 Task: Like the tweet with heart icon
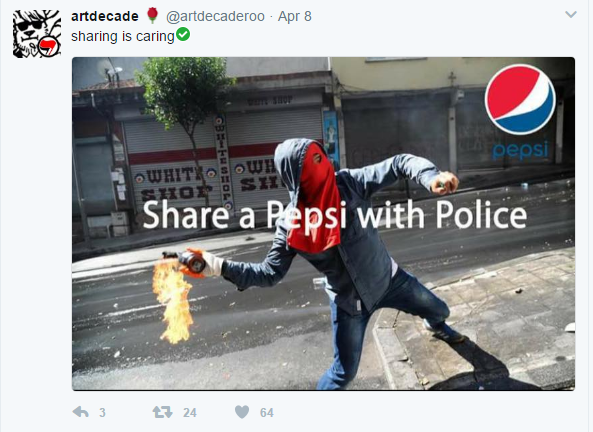(242, 412)
